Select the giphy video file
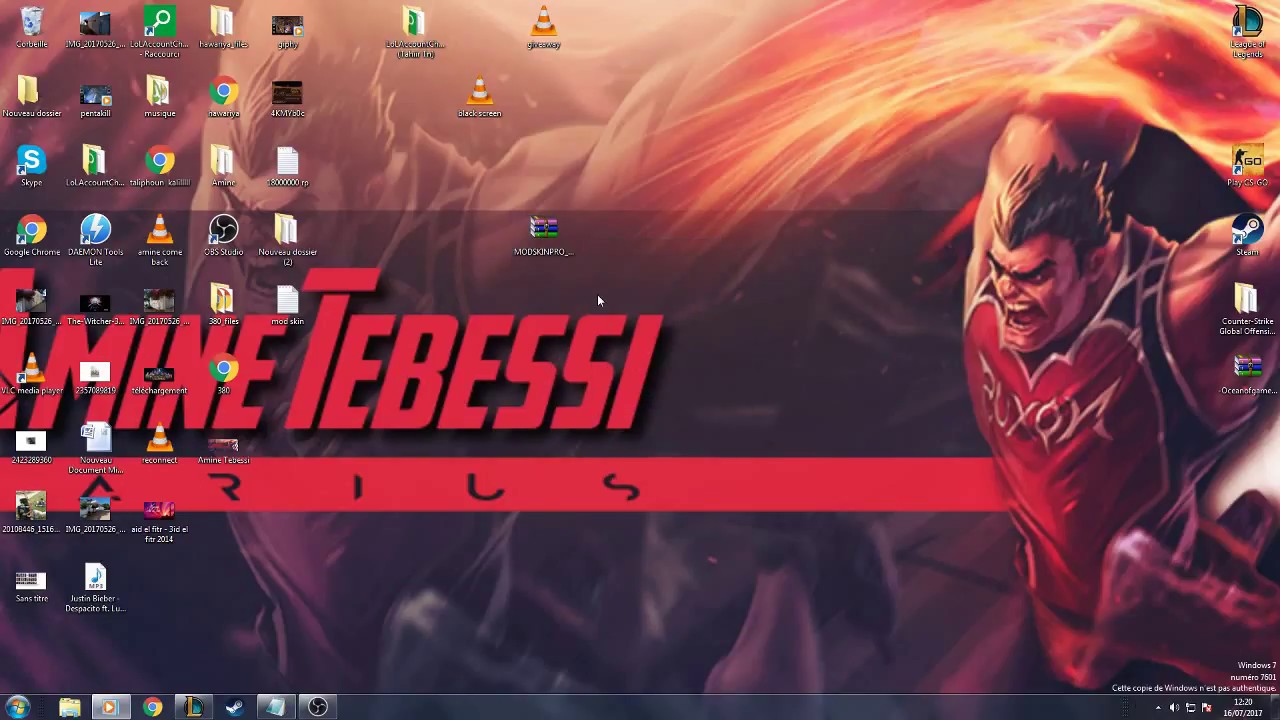Screen dimensions: 1280x720 [287, 28]
